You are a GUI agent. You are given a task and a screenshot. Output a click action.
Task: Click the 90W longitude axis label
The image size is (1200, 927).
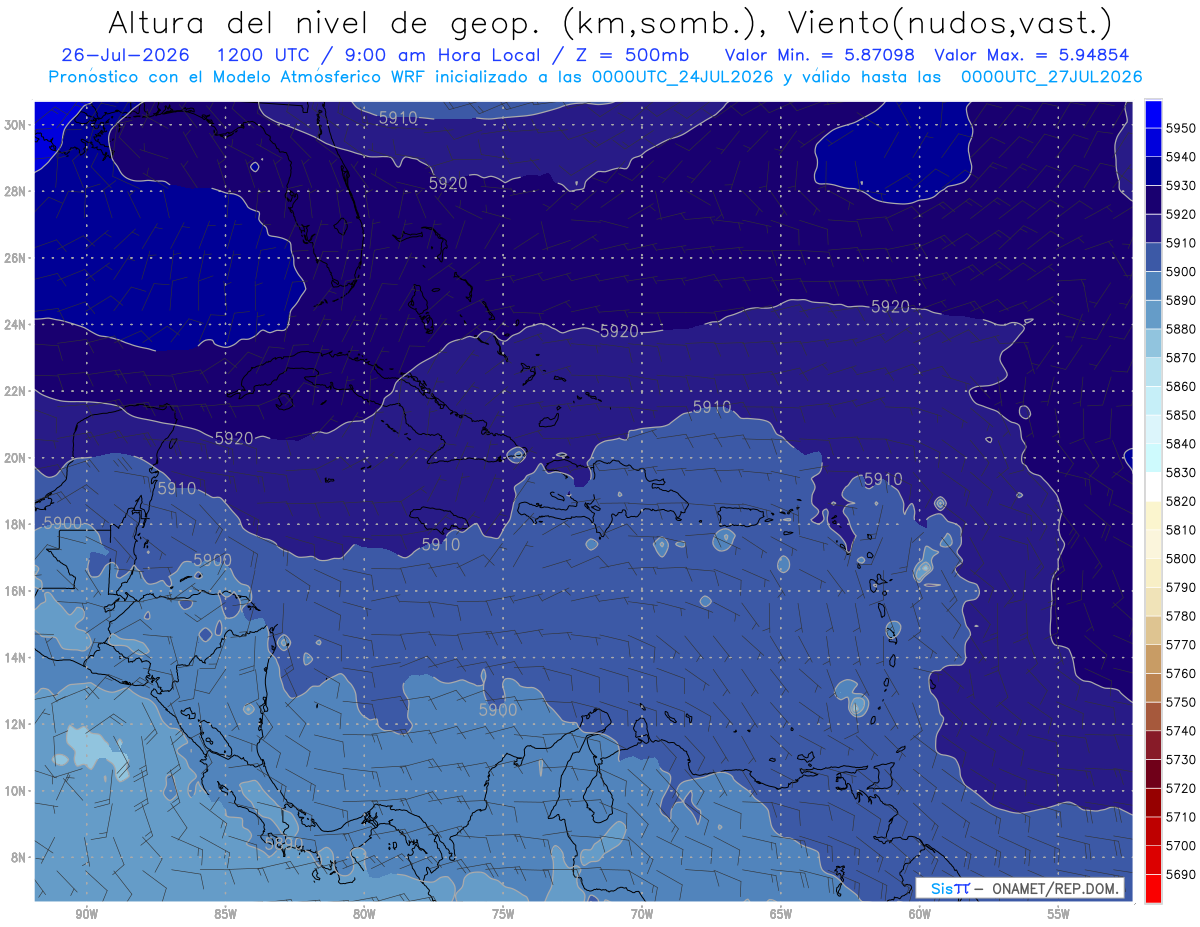click(x=86, y=913)
